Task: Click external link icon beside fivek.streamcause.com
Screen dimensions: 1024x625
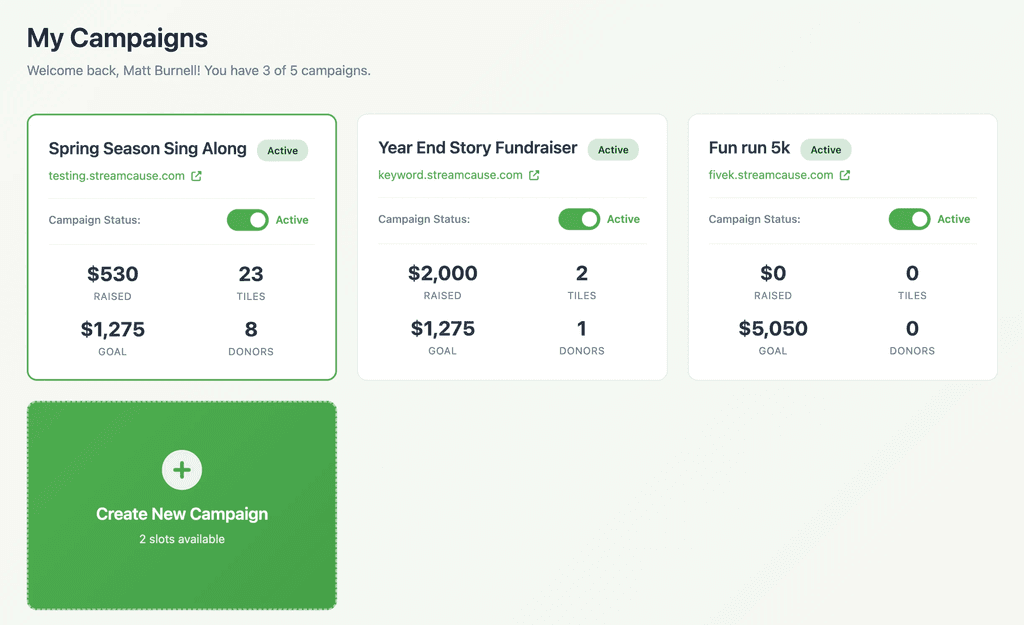Action: (x=845, y=176)
